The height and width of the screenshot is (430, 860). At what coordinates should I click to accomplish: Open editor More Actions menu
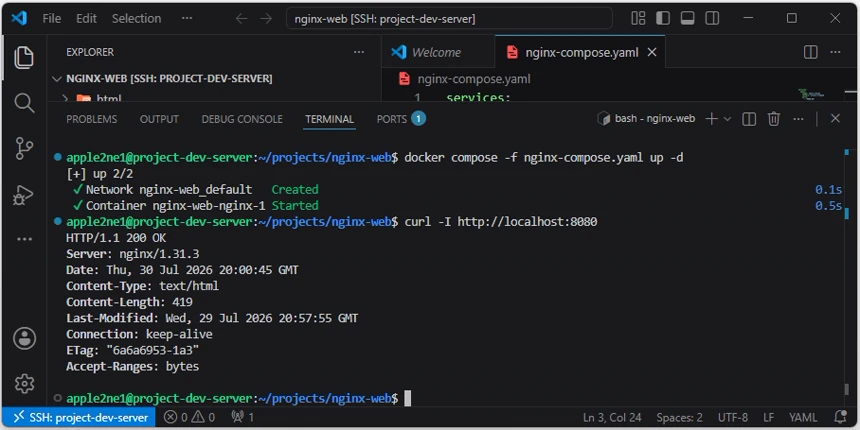point(835,52)
